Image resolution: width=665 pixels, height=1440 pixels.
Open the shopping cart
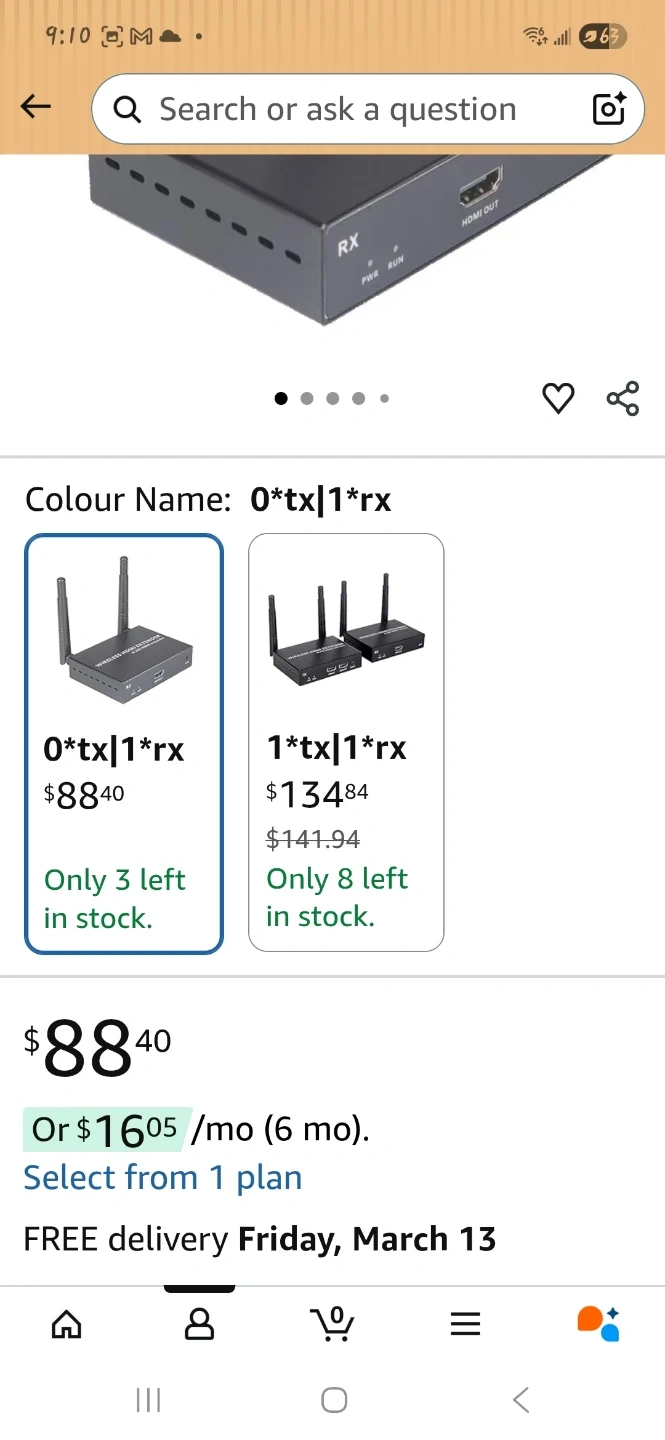(x=333, y=1324)
